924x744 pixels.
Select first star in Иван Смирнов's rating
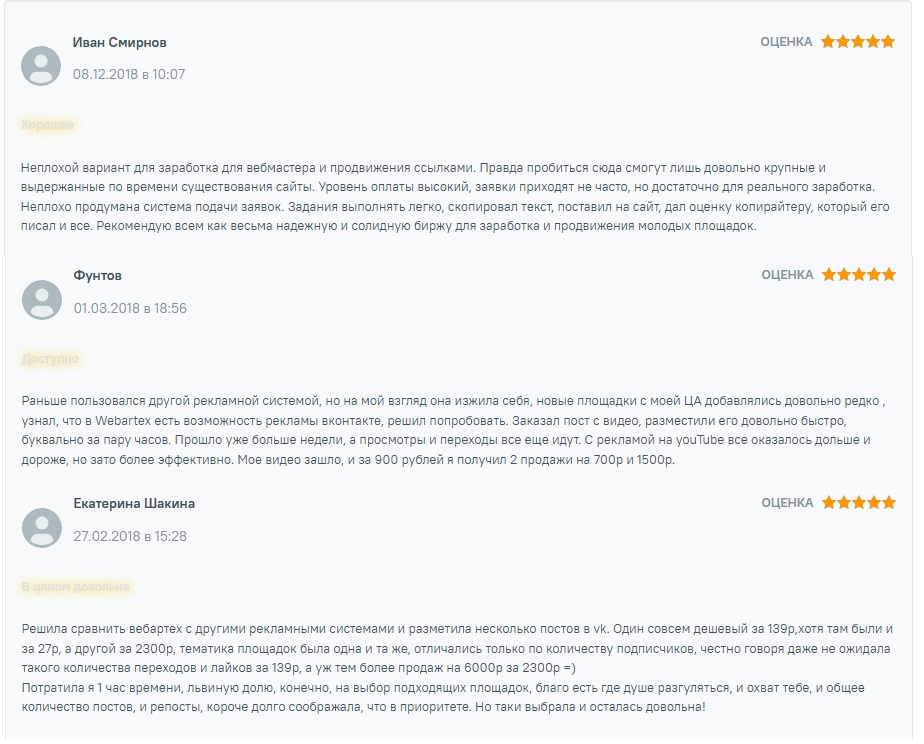point(828,42)
